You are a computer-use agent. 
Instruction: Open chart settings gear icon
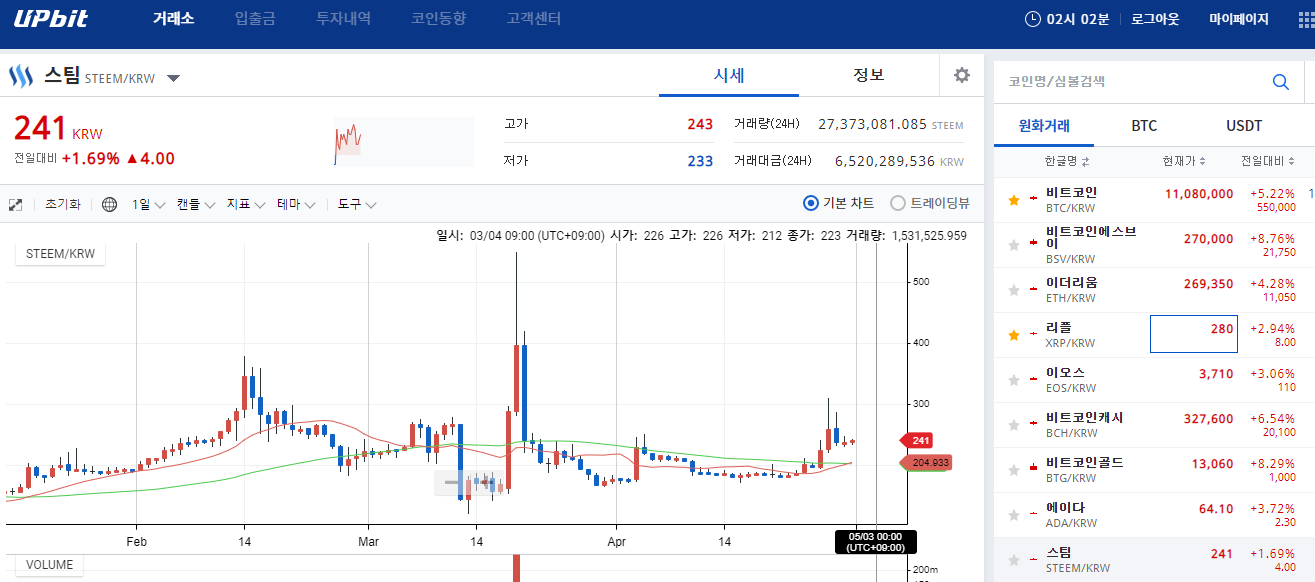[962, 75]
